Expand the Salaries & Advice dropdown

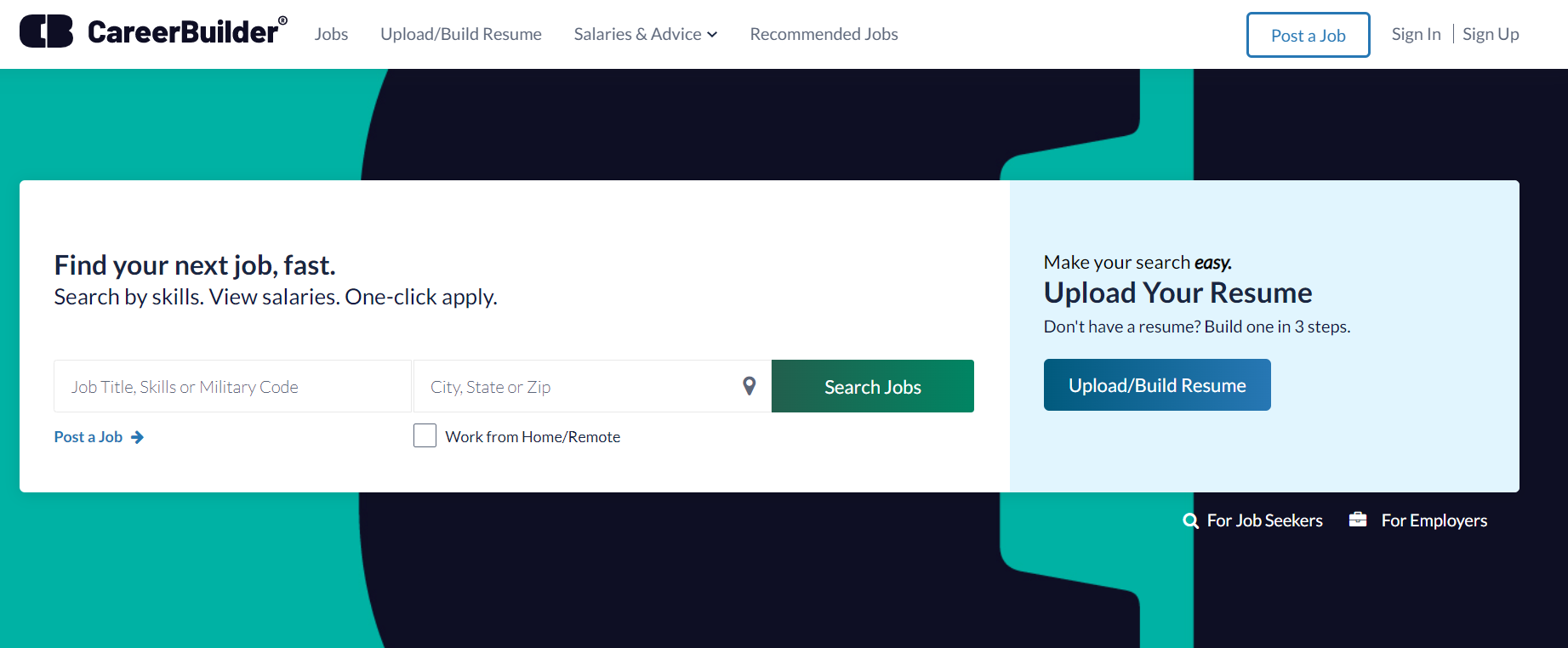click(646, 34)
